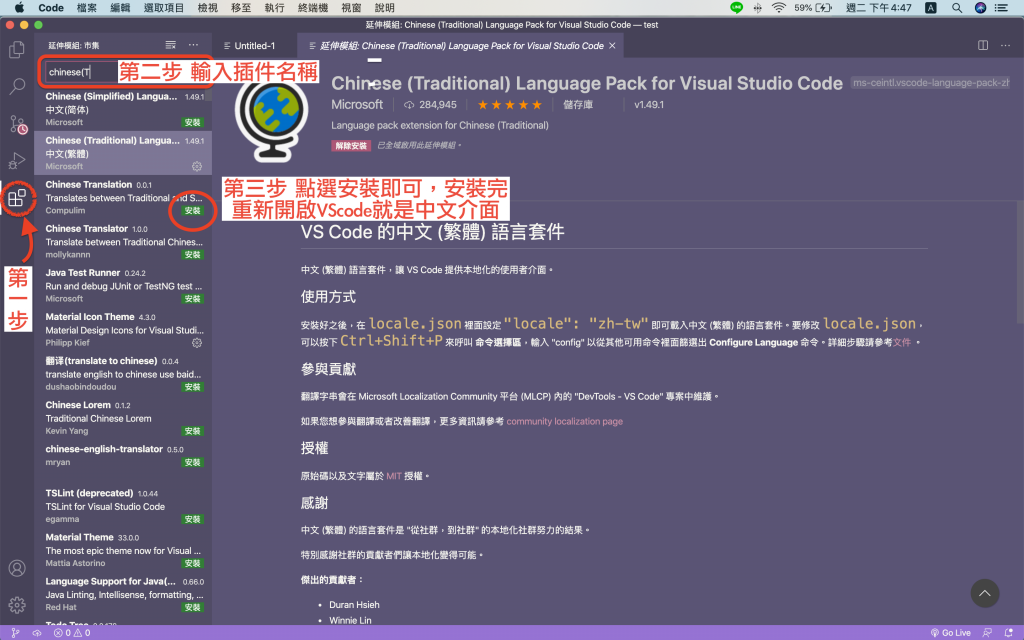Open the 儲存庫 repository link

578,104
